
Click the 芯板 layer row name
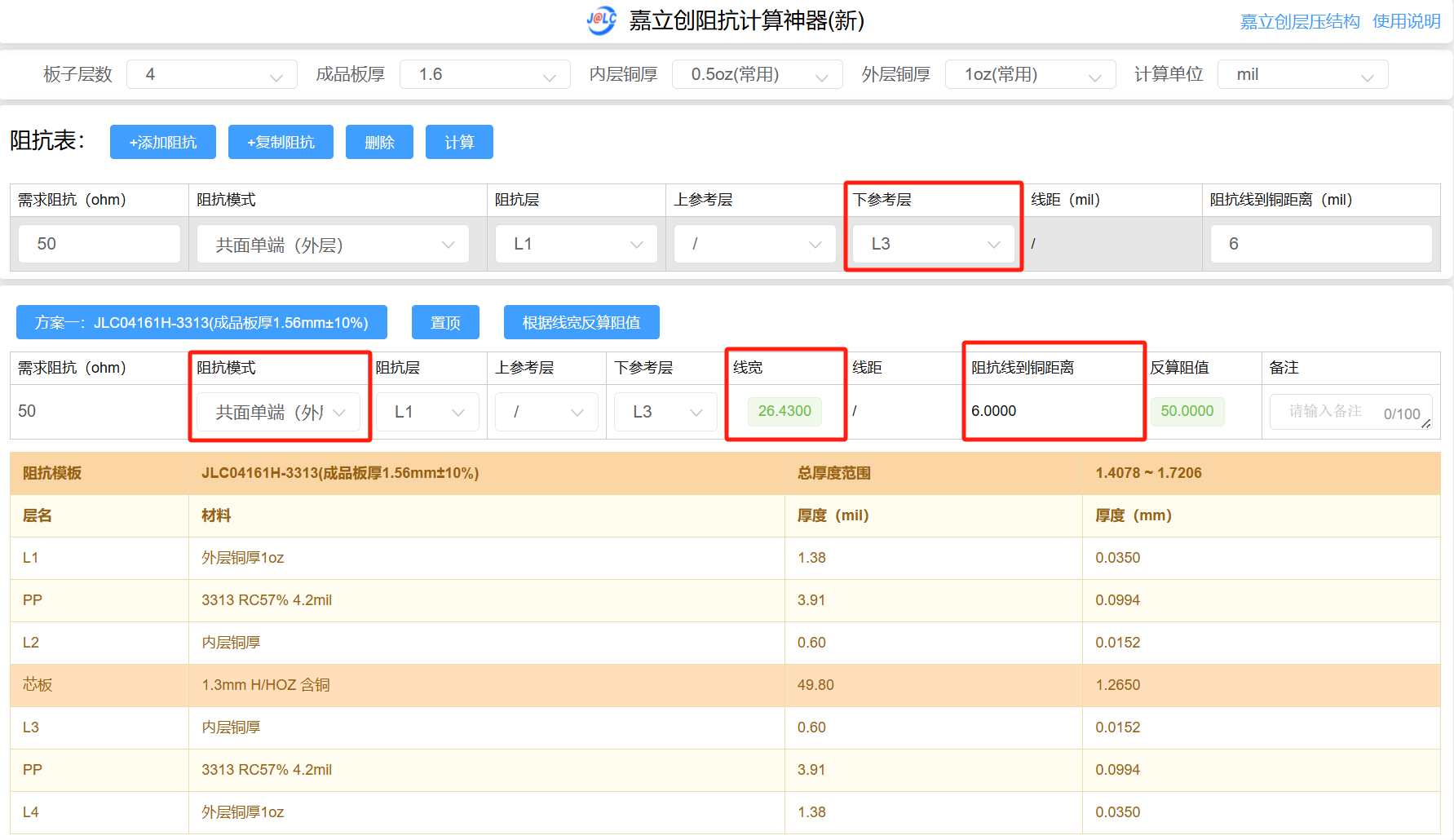pyautogui.click(x=38, y=685)
